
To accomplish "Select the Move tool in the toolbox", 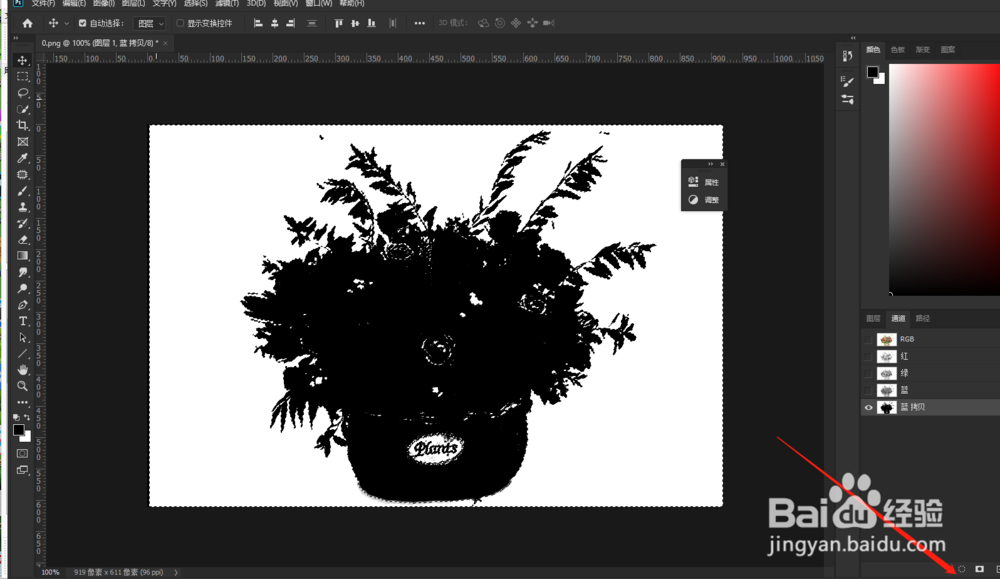I will (x=22, y=61).
